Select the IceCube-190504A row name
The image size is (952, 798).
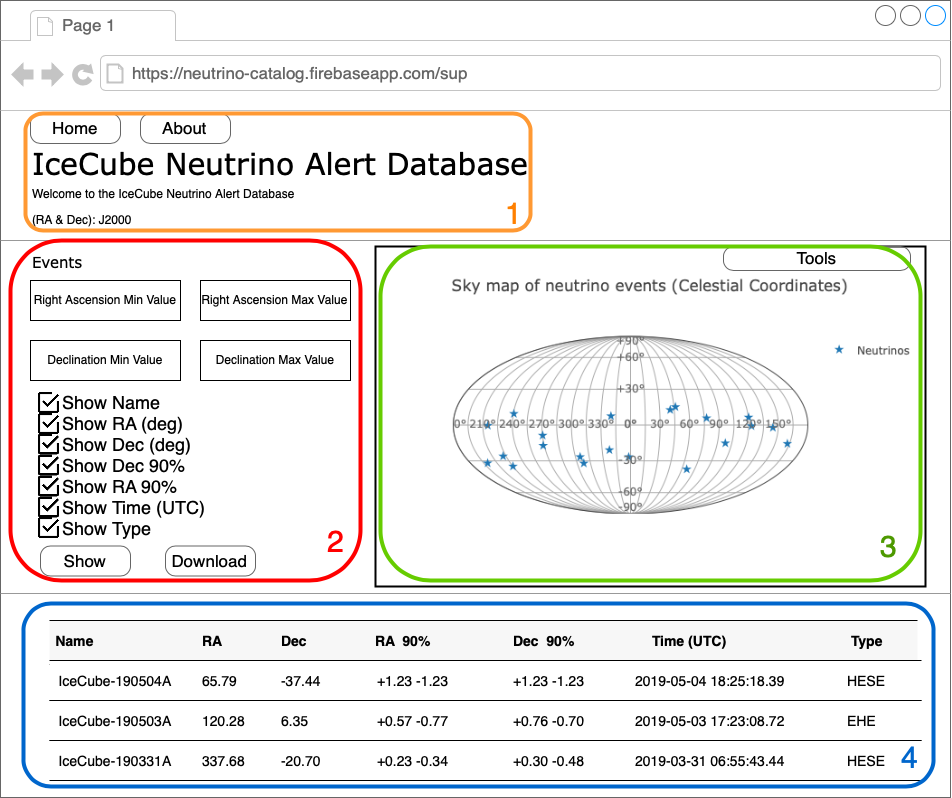(115, 681)
